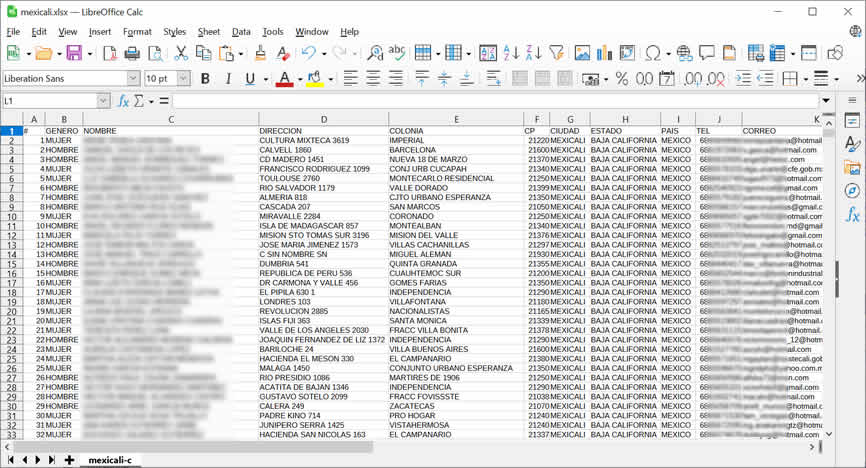This screenshot has width=866, height=468.
Task: Insert a hyperlink
Action: (684, 53)
